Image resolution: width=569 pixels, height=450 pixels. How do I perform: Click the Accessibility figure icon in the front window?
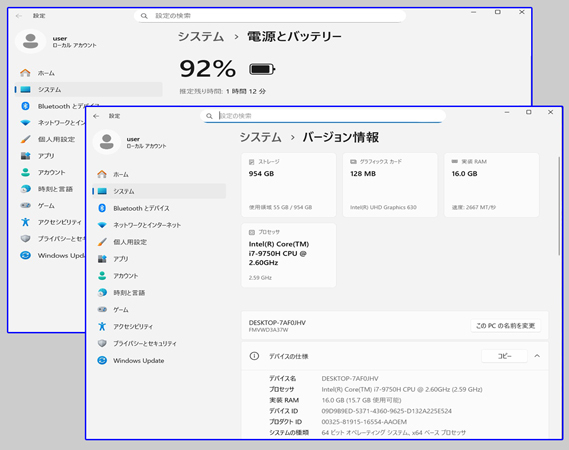[102, 326]
